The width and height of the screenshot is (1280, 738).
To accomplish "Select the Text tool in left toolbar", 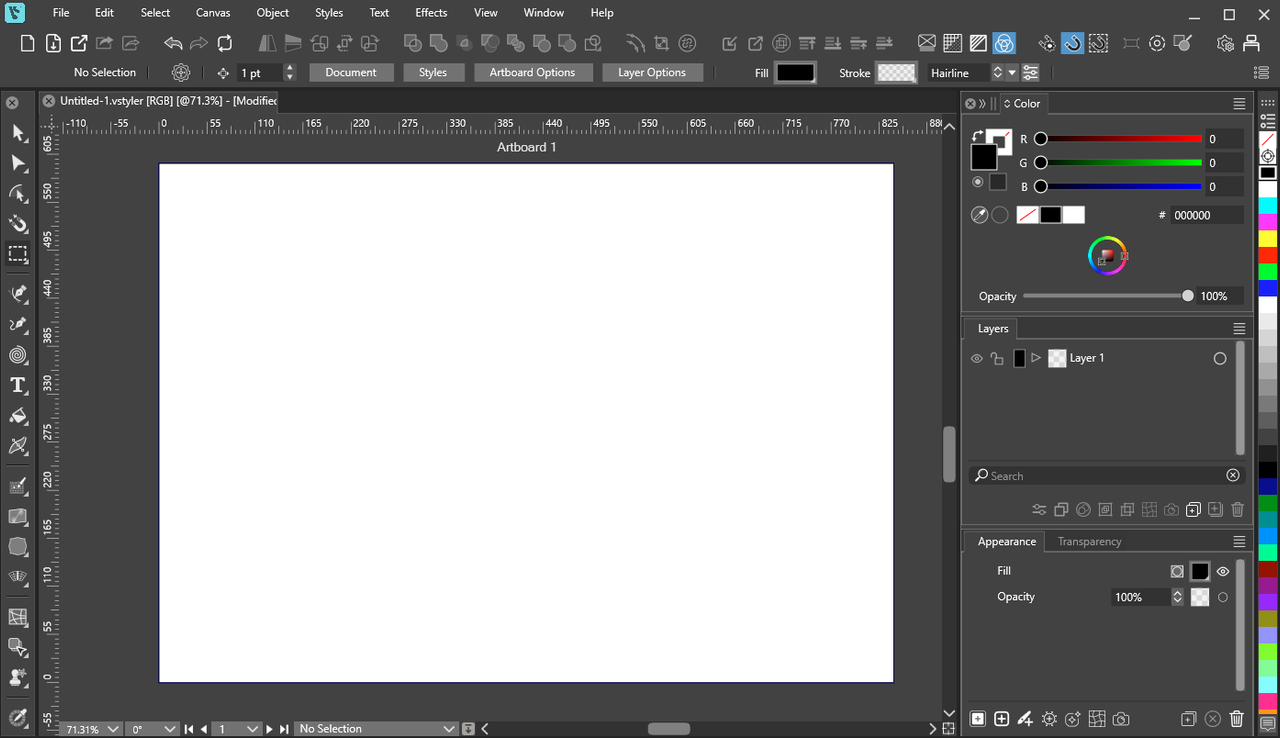I will 18,386.
